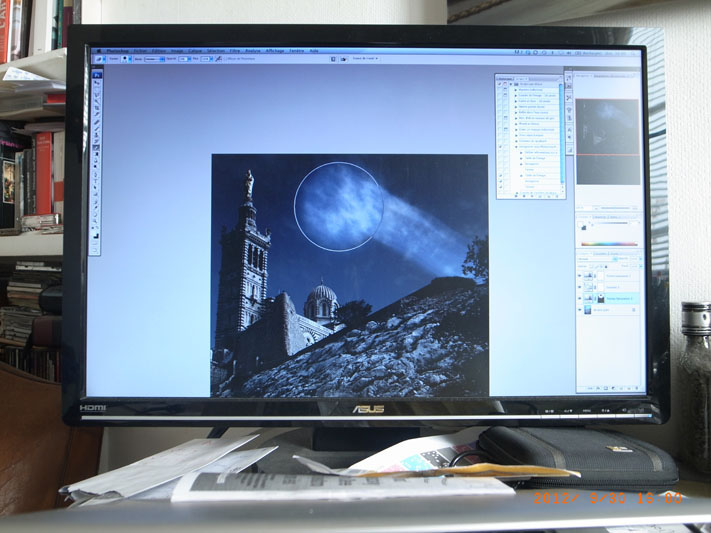Viewport: 711px width, 533px height.
Task: Click the Layers panel trash icon
Action: (x=637, y=388)
